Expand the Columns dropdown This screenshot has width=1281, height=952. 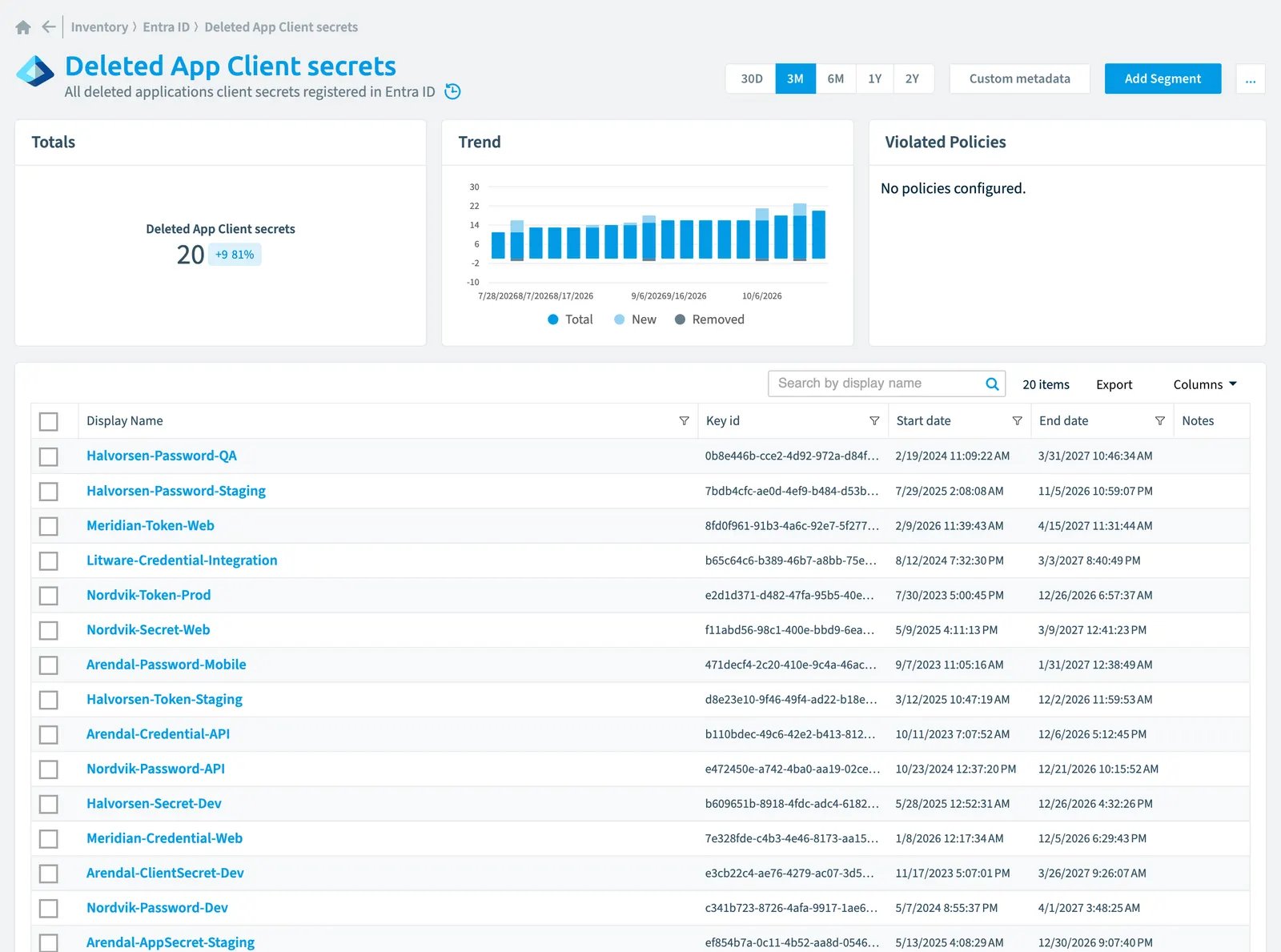(1205, 384)
